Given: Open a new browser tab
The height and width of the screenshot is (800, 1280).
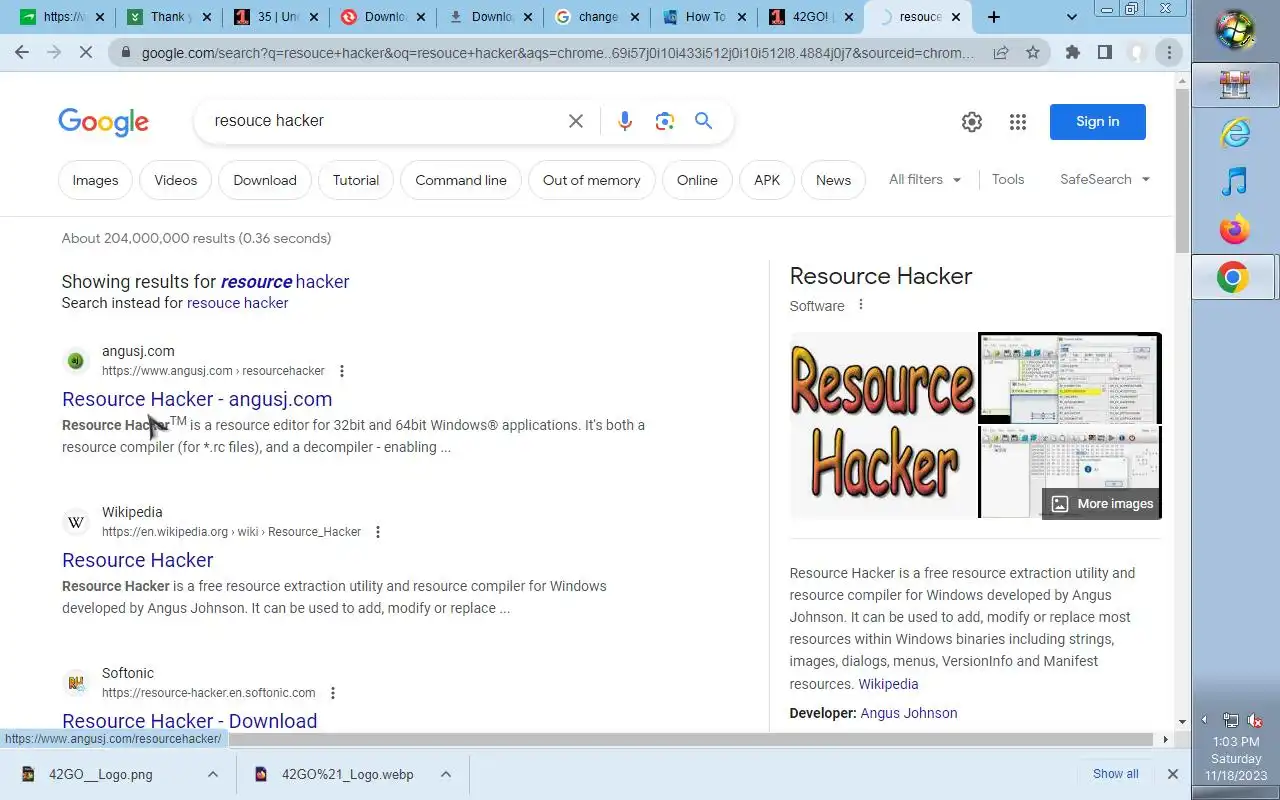Looking at the screenshot, I should (x=993, y=17).
